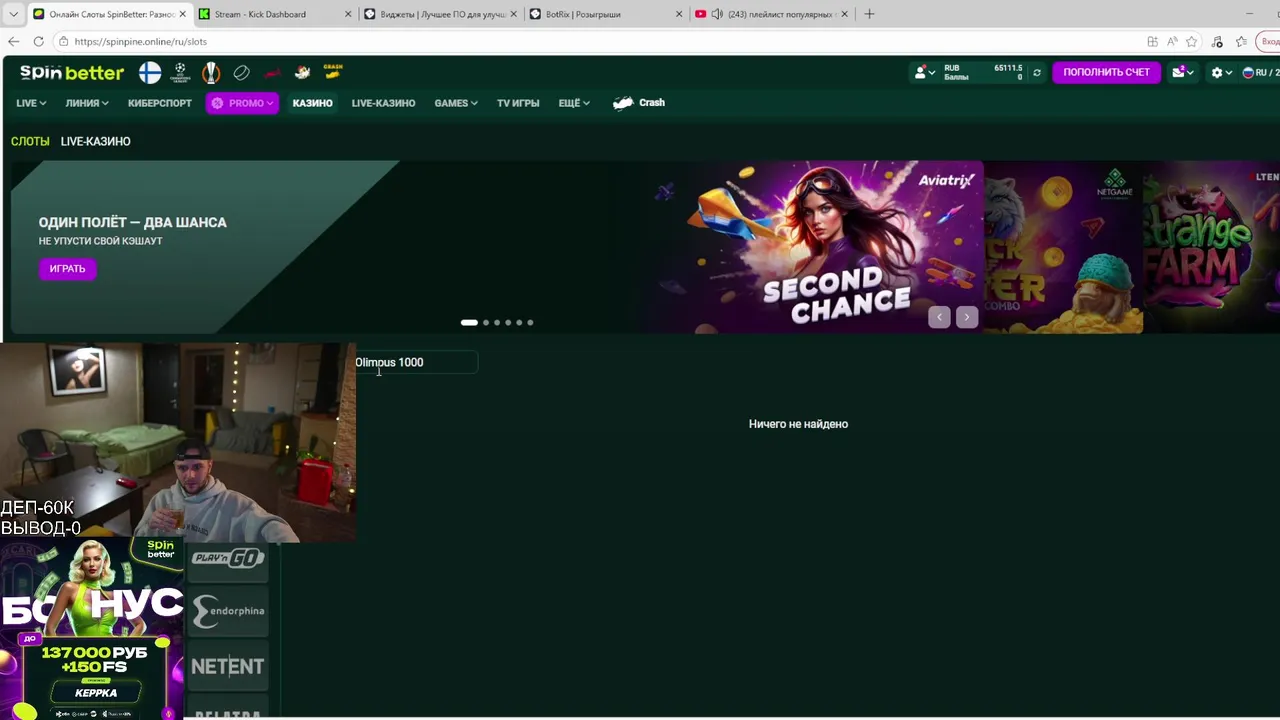
Task: Open the browser tab search dropdown
Action: pyautogui.click(x=13, y=14)
